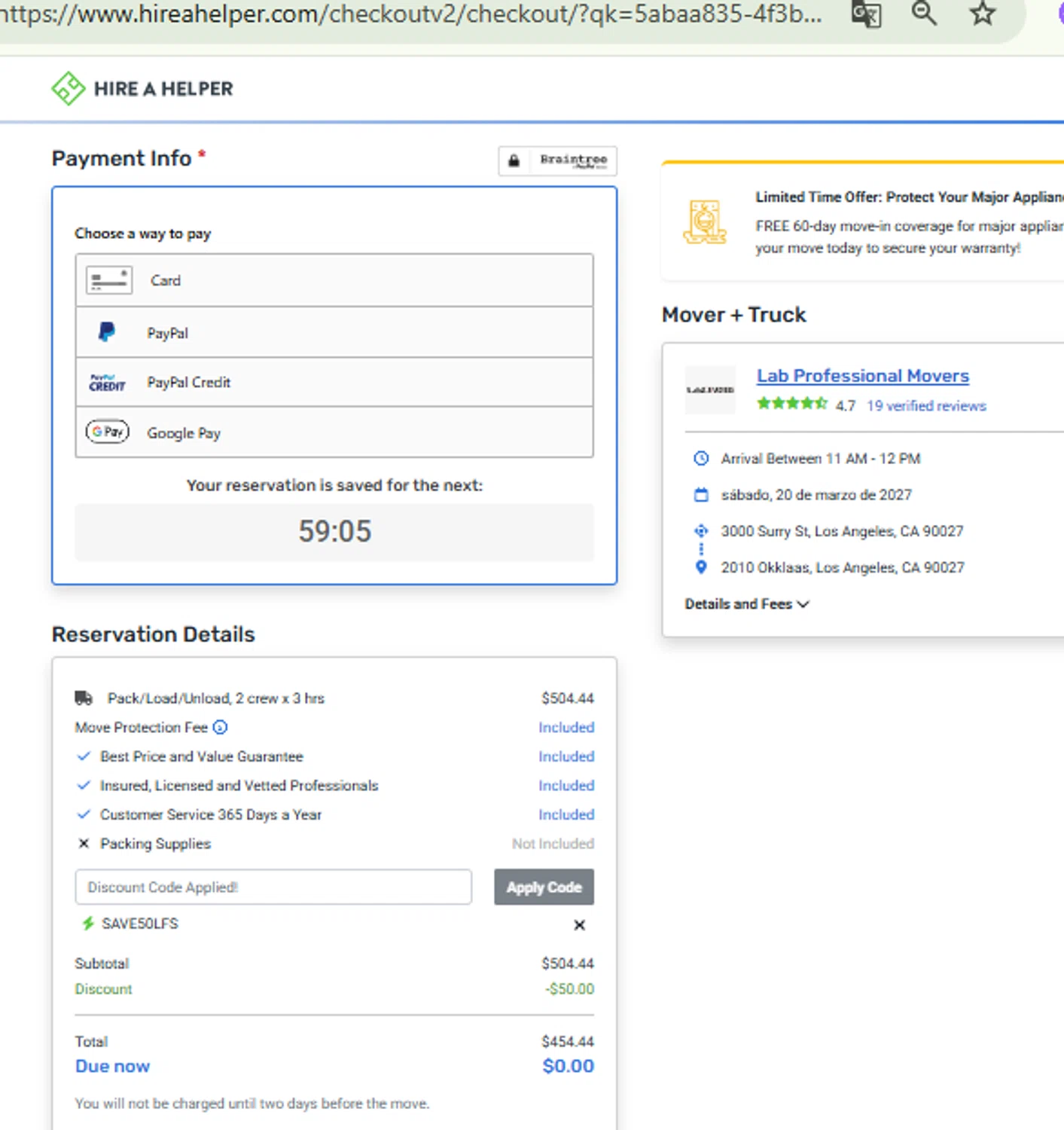The width and height of the screenshot is (1064, 1130).
Task: Click the truck icon beside Pack/Load/Unload
Action: [84, 698]
